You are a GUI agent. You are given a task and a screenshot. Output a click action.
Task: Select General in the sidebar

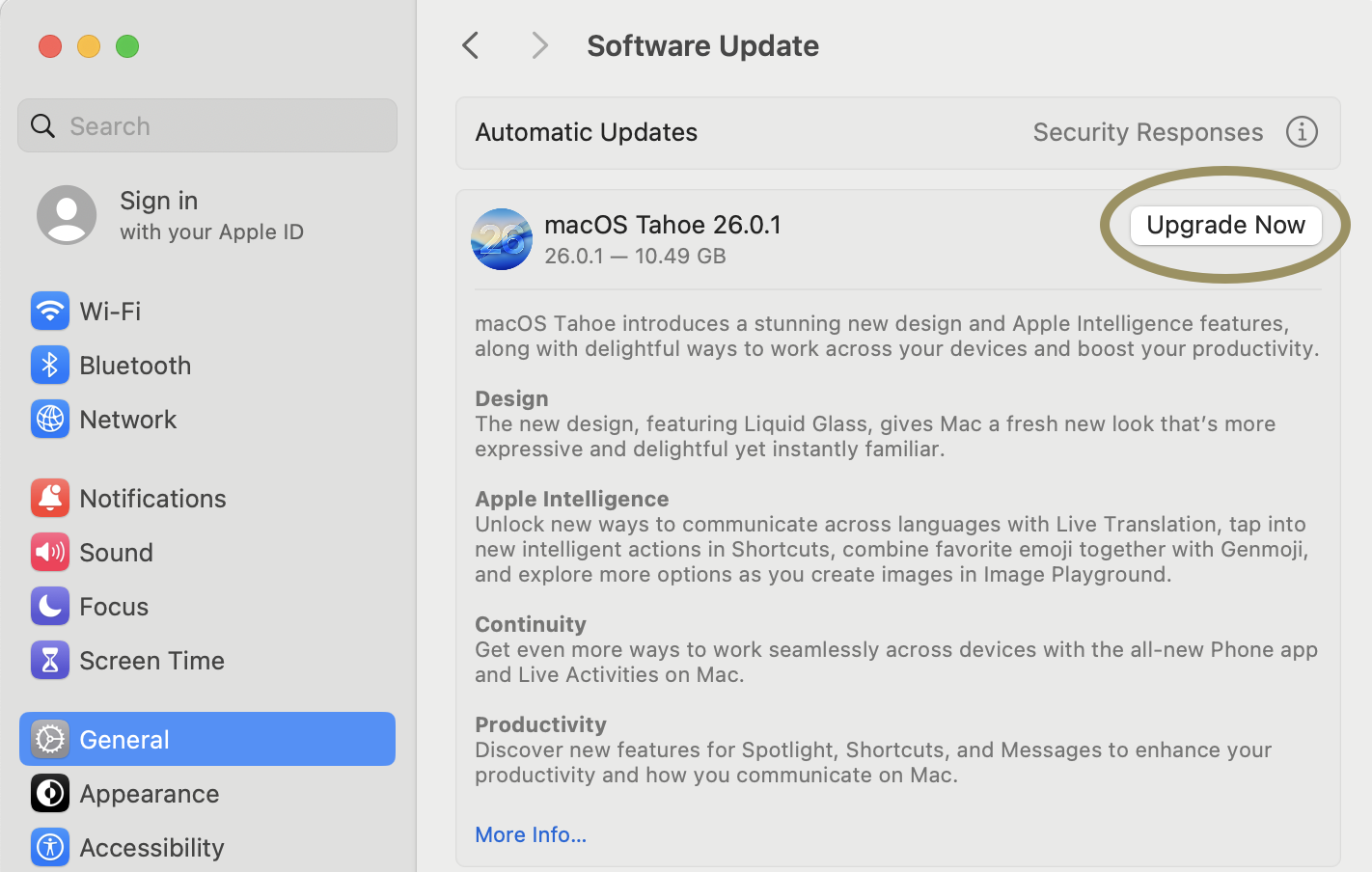click(123, 739)
